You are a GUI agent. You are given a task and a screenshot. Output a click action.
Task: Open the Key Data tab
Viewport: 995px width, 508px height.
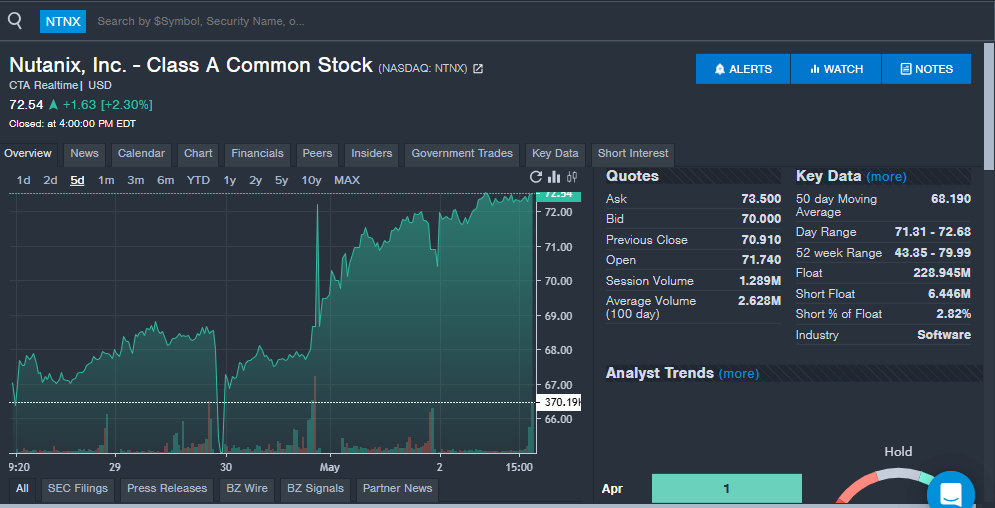pos(555,153)
